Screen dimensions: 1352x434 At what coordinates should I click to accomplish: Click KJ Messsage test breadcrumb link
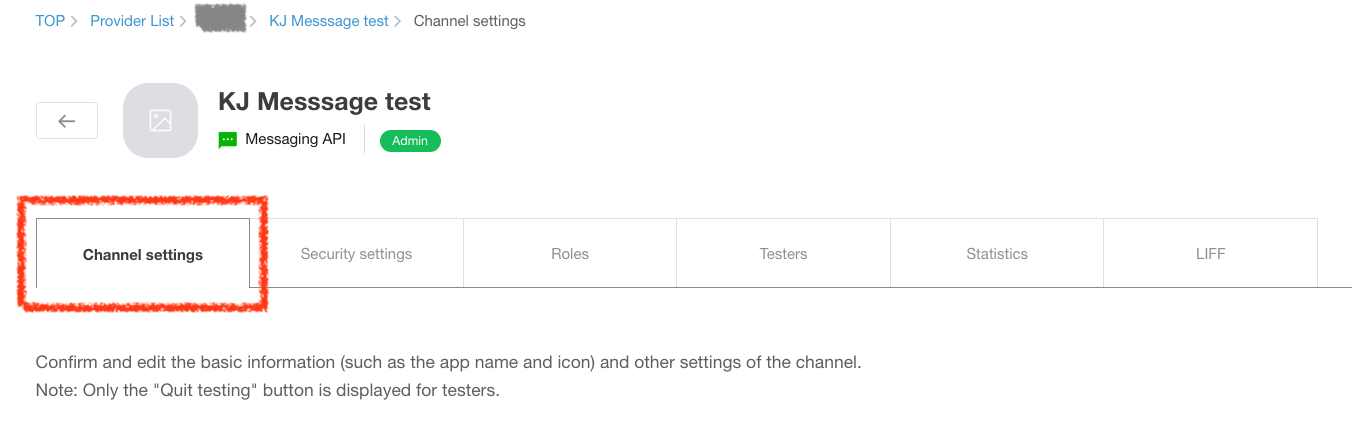coord(329,21)
